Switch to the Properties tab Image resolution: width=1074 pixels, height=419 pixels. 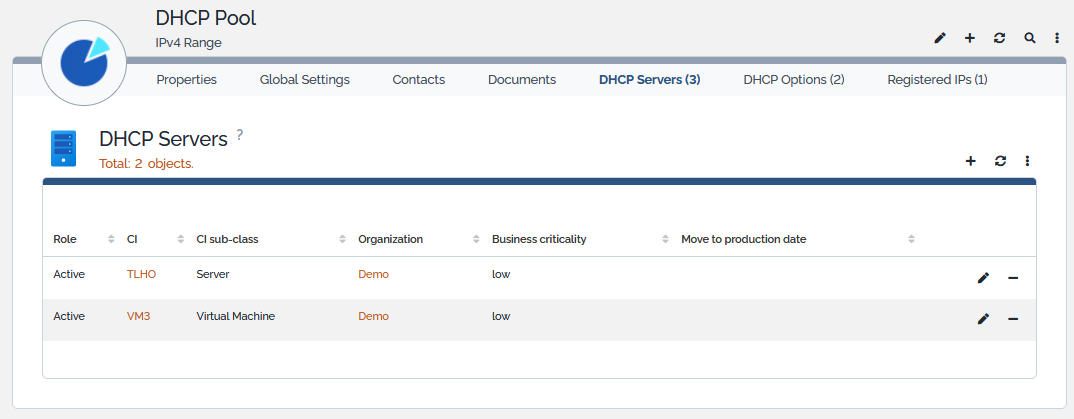pyautogui.click(x=186, y=79)
